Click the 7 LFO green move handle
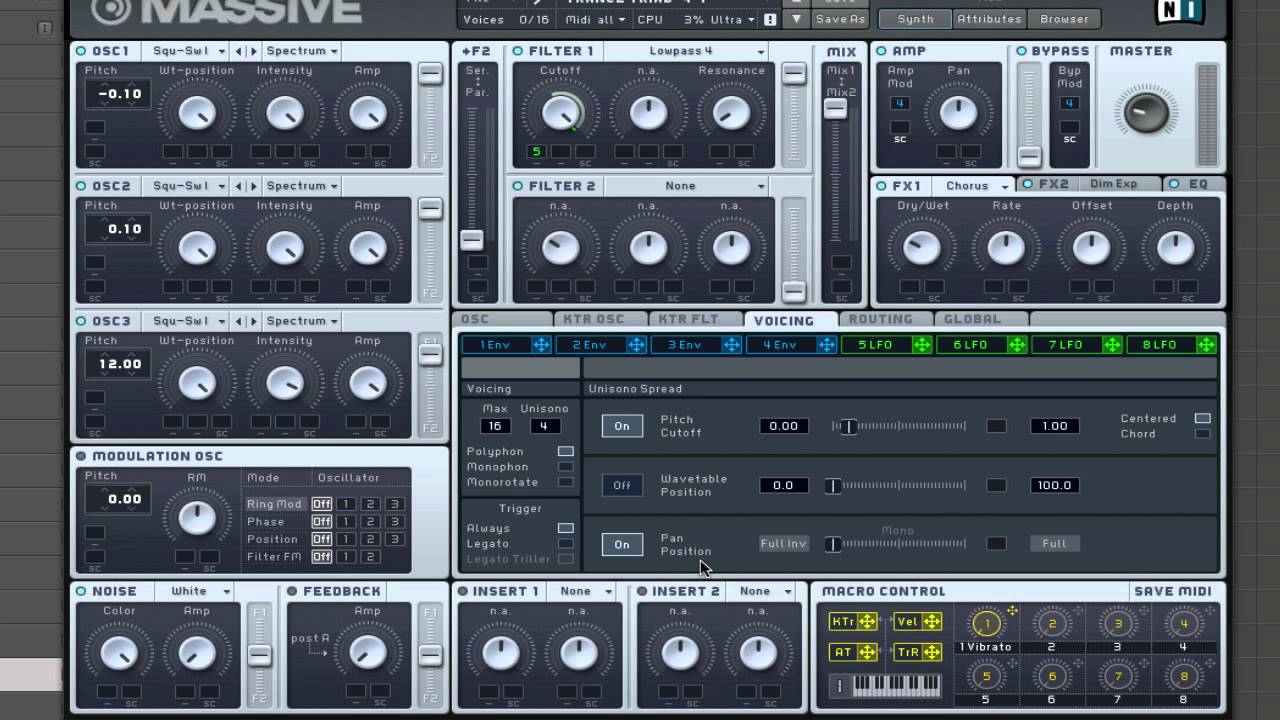Screen dimensions: 1280x720 (1111, 345)
